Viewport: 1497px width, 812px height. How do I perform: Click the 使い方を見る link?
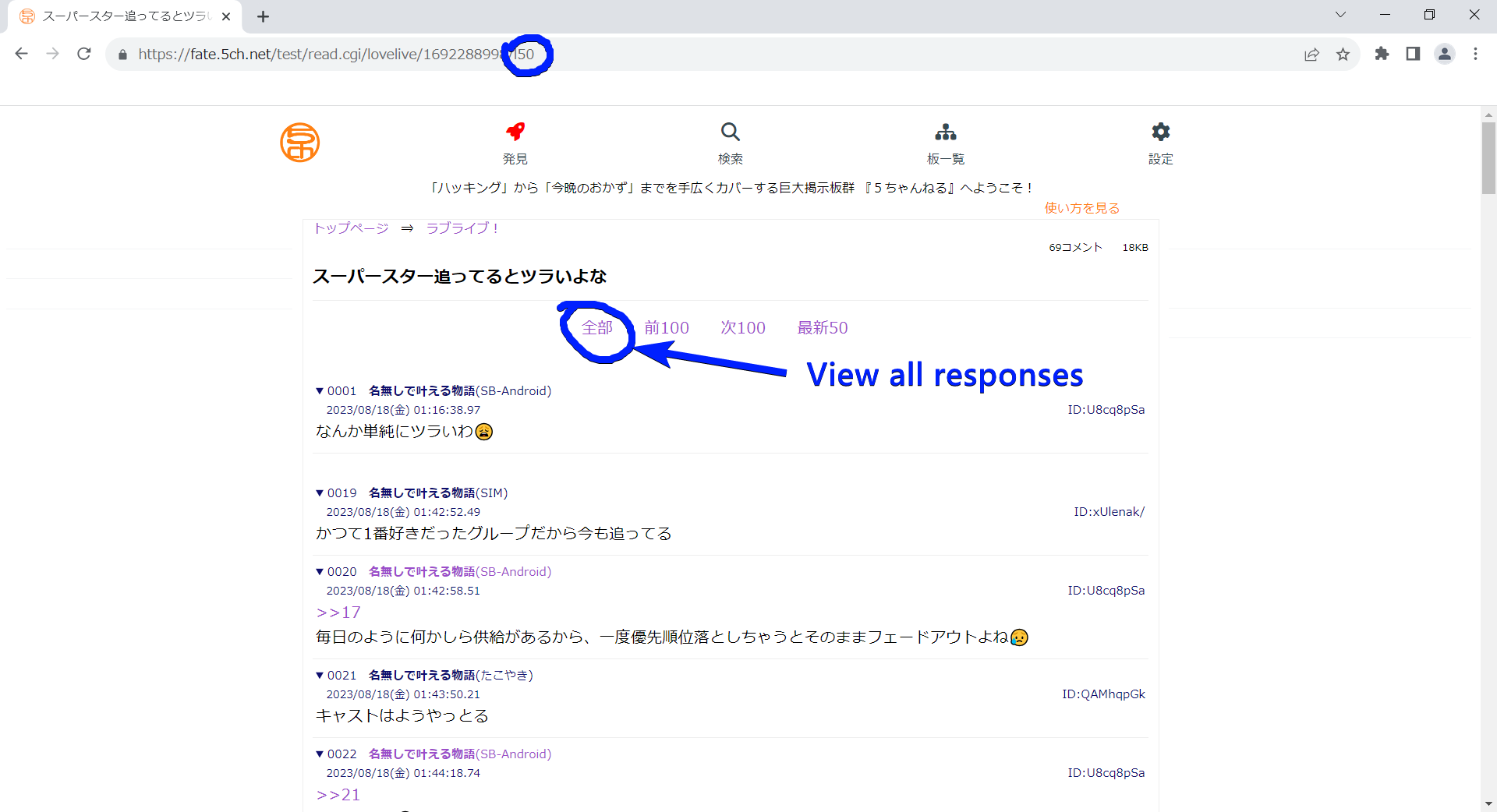pos(1081,207)
